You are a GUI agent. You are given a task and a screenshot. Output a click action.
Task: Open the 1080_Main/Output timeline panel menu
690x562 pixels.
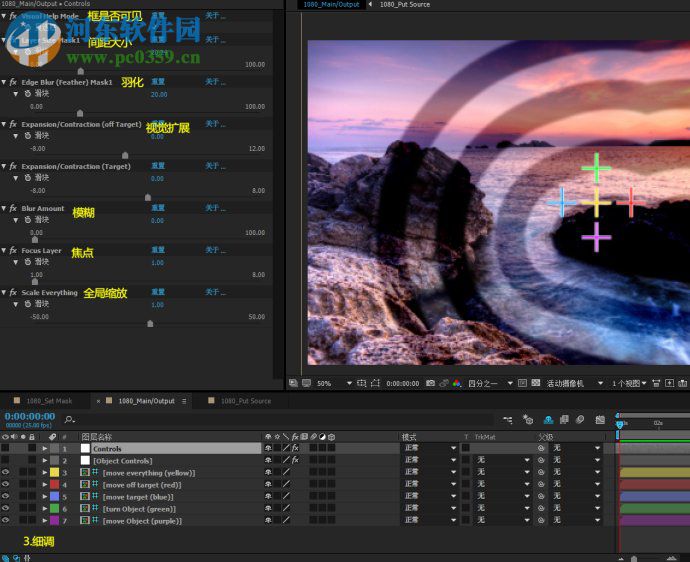(184, 401)
